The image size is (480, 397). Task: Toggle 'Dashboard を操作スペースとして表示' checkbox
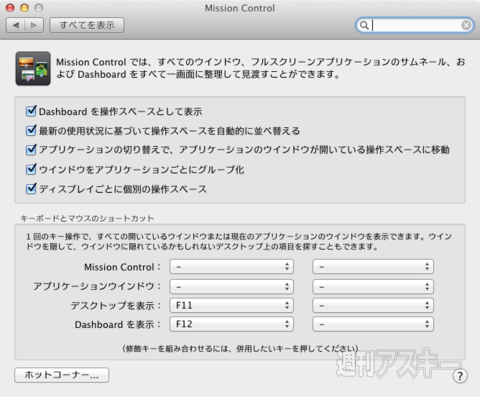pyautogui.click(x=31, y=111)
